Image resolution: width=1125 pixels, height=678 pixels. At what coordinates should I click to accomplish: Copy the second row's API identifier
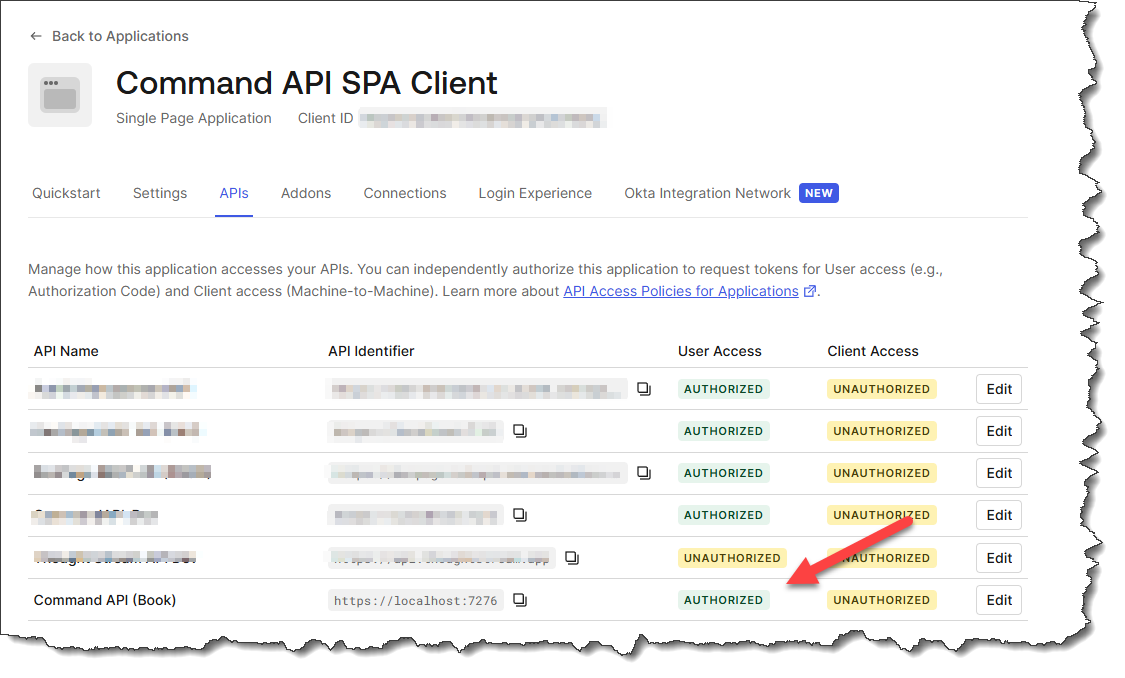click(x=520, y=431)
